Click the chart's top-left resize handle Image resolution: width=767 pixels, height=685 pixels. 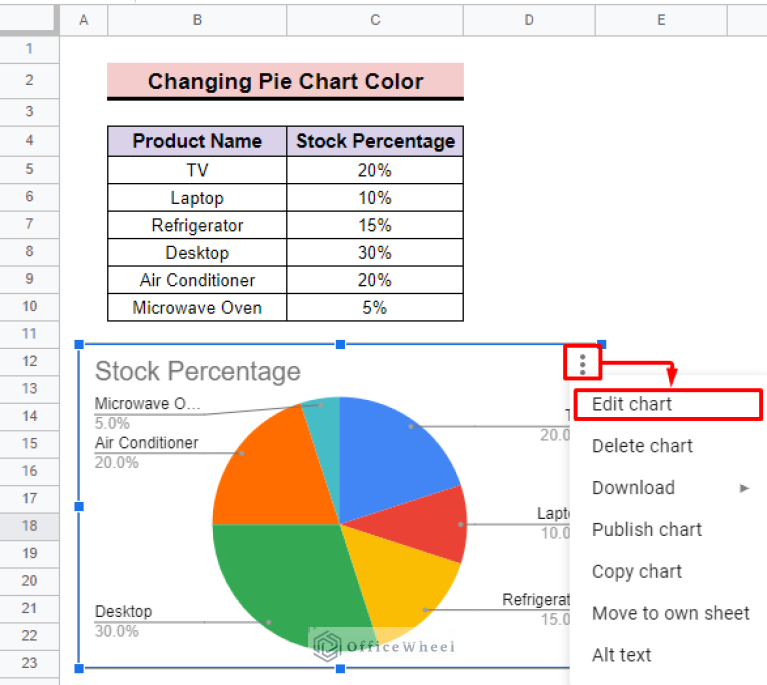click(79, 344)
